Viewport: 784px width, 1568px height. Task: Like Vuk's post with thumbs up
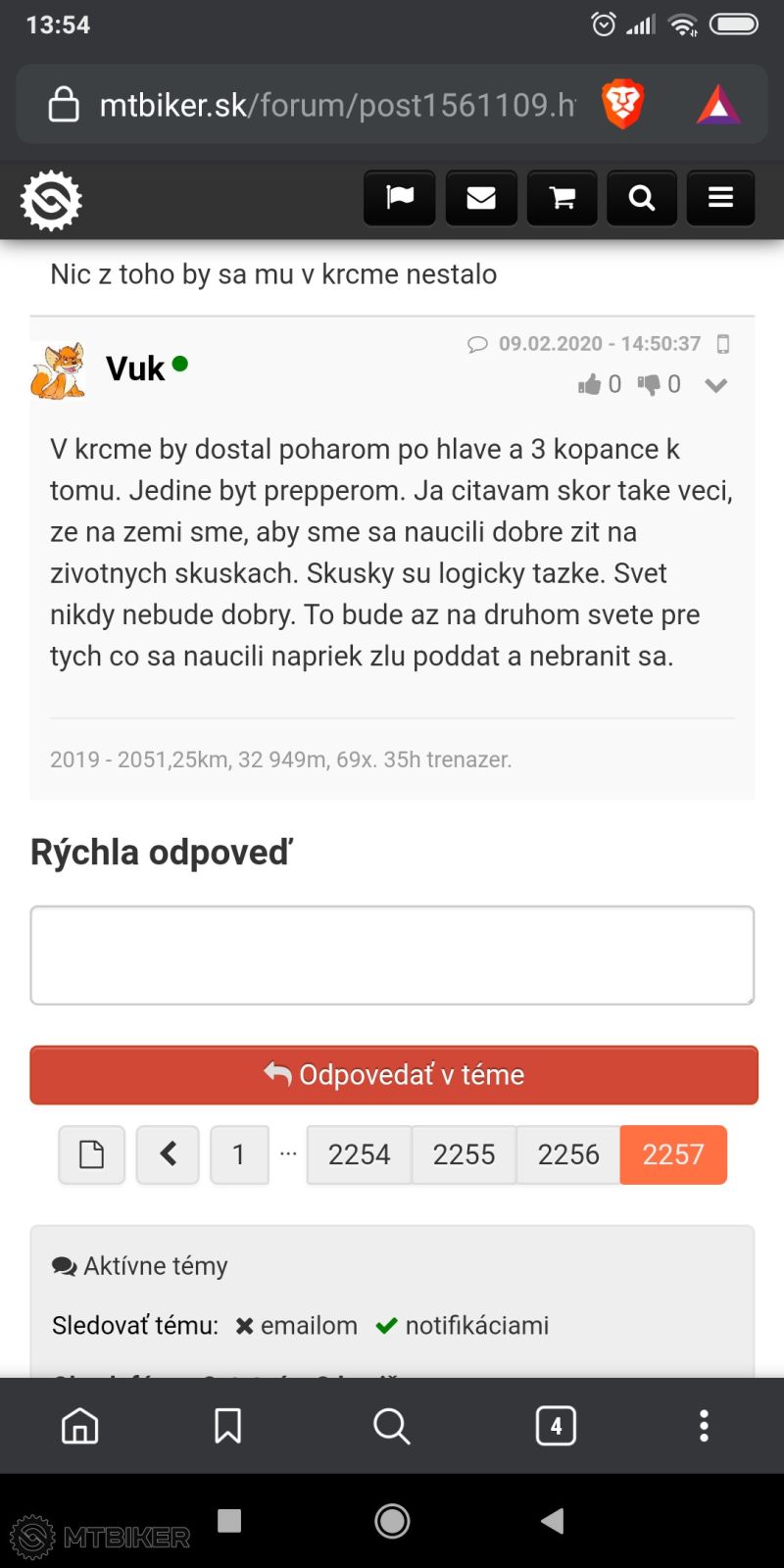[591, 383]
